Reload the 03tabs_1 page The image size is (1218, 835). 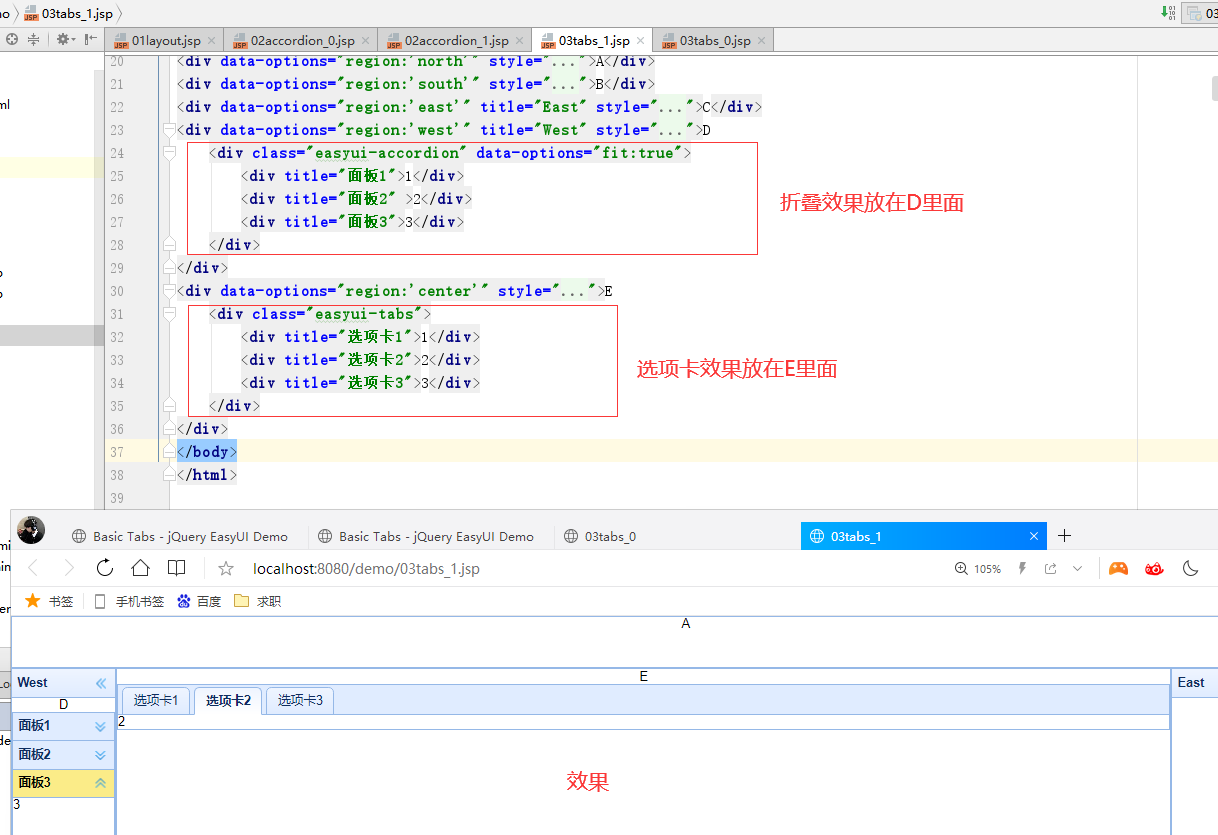click(104, 568)
